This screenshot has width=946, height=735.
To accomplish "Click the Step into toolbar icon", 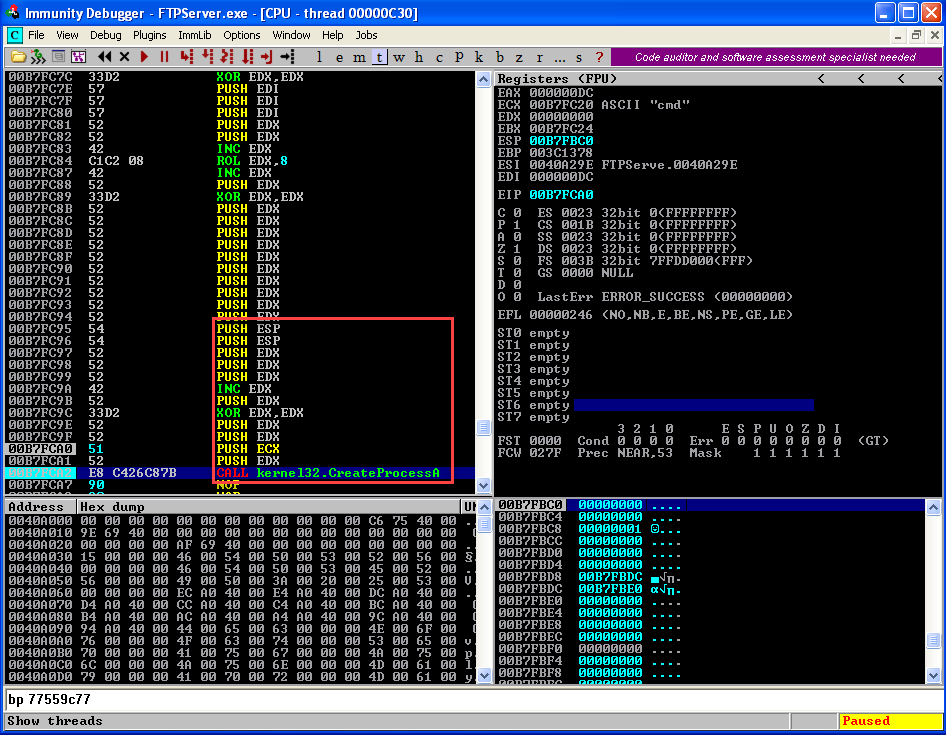I will 187,57.
